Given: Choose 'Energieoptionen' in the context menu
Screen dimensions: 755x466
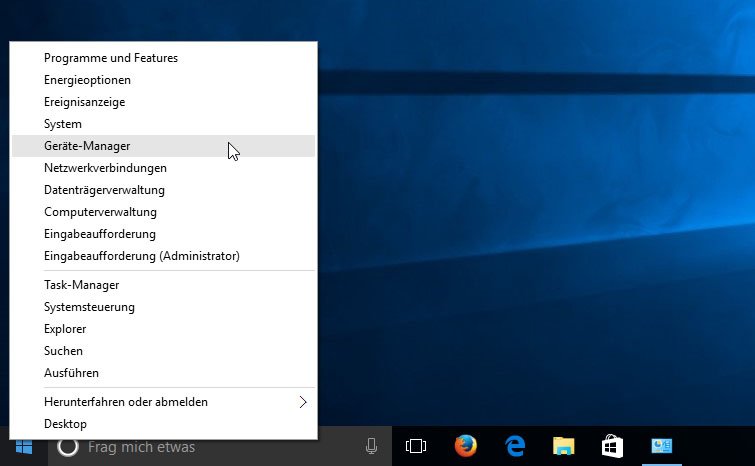Looking at the screenshot, I should point(87,80).
